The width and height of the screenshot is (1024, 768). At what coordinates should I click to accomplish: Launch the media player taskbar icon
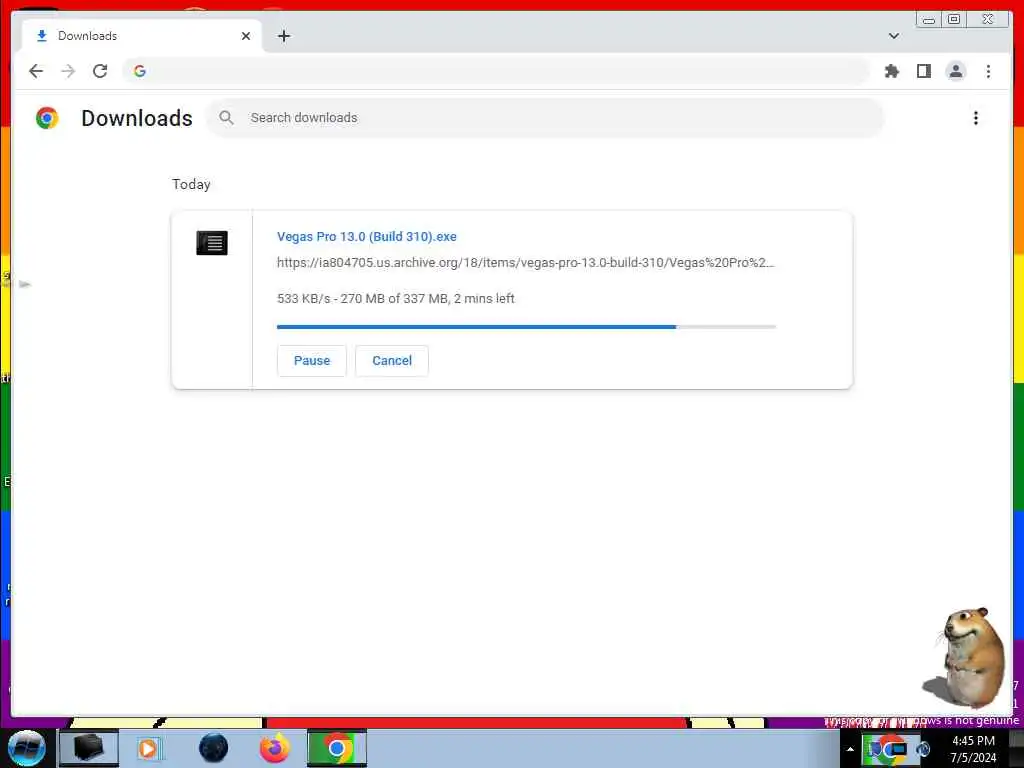click(148, 748)
